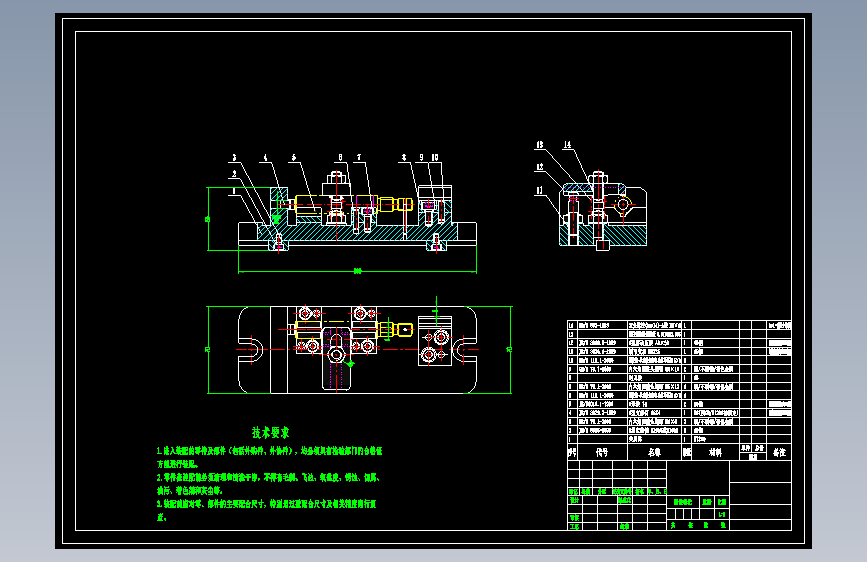Select part balloon number 1 in front view
The height and width of the screenshot is (562, 867).
(x=234, y=191)
